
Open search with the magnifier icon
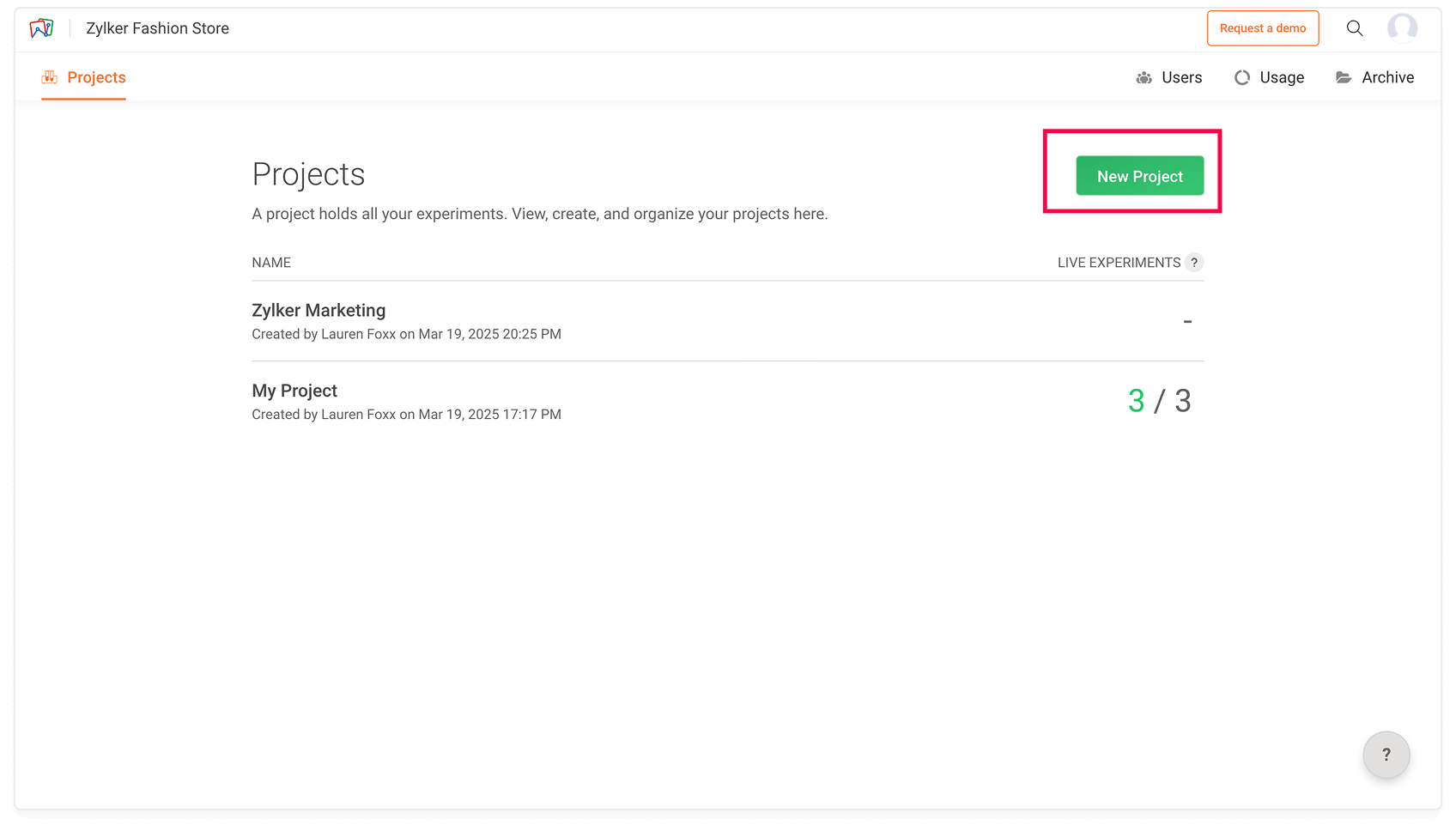pyautogui.click(x=1355, y=28)
